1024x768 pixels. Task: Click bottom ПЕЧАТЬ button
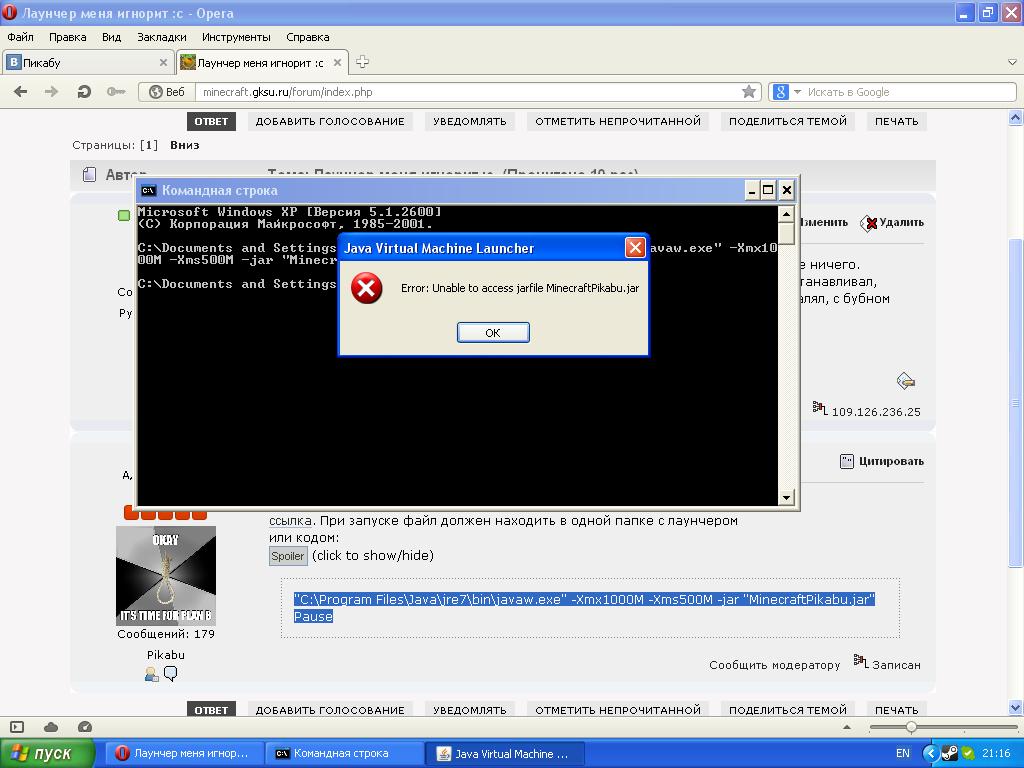click(x=897, y=710)
